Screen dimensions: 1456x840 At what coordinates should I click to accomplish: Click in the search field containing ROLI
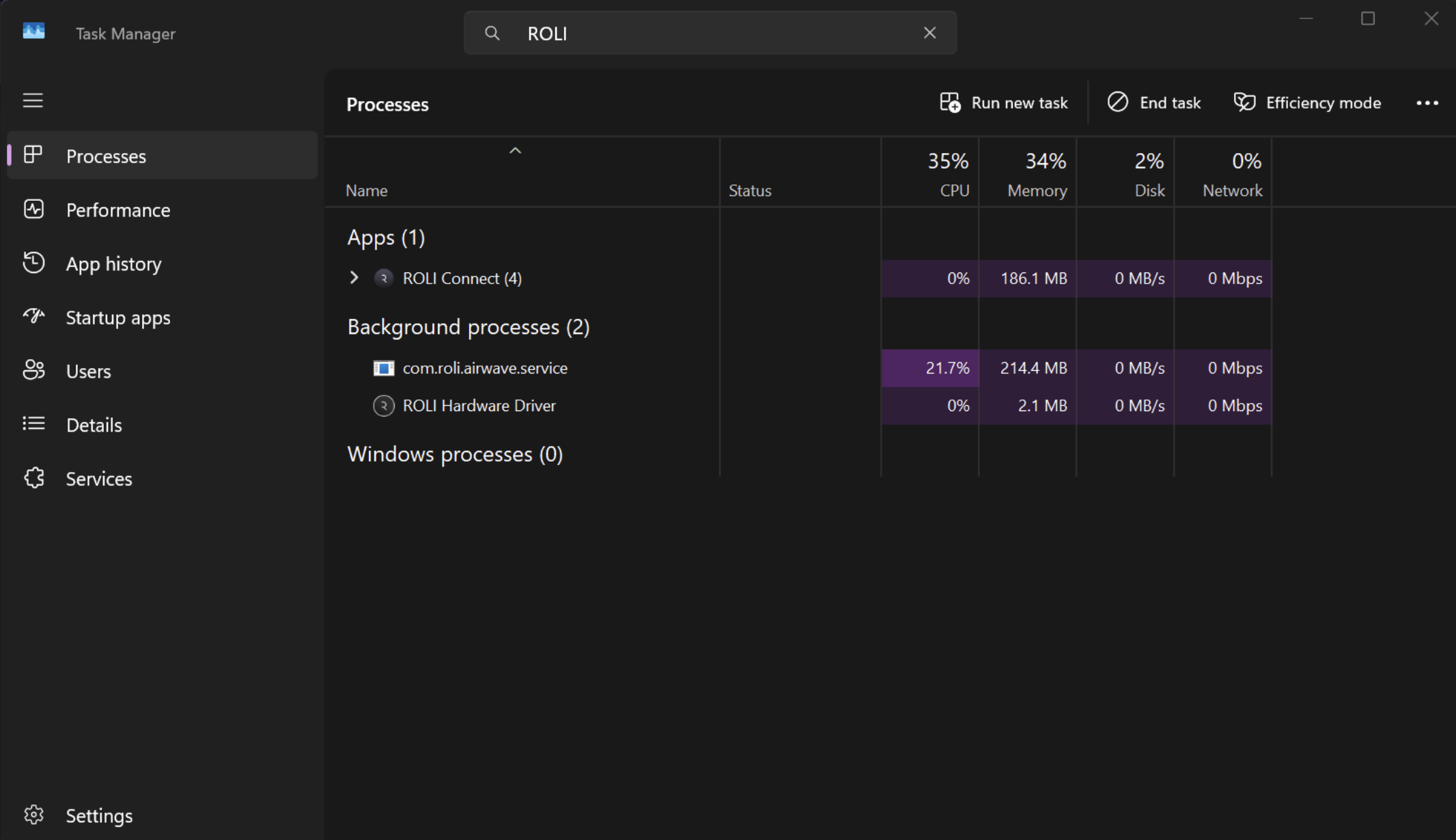pyautogui.click(x=710, y=33)
